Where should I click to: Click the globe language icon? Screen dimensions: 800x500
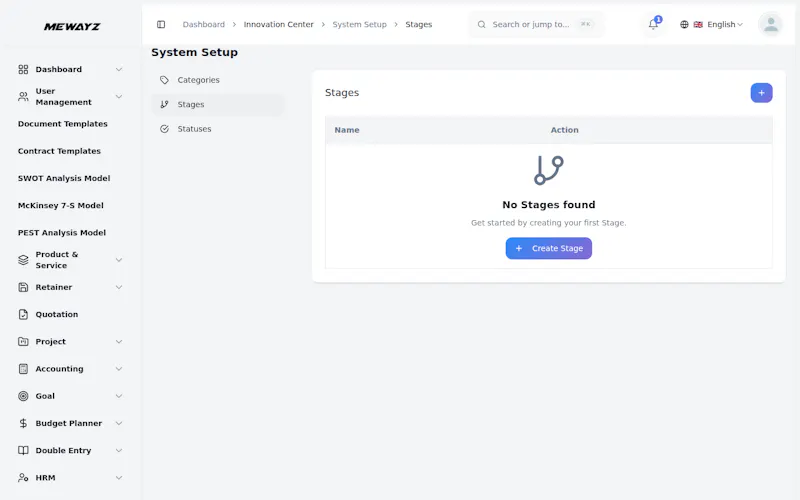click(x=684, y=24)
